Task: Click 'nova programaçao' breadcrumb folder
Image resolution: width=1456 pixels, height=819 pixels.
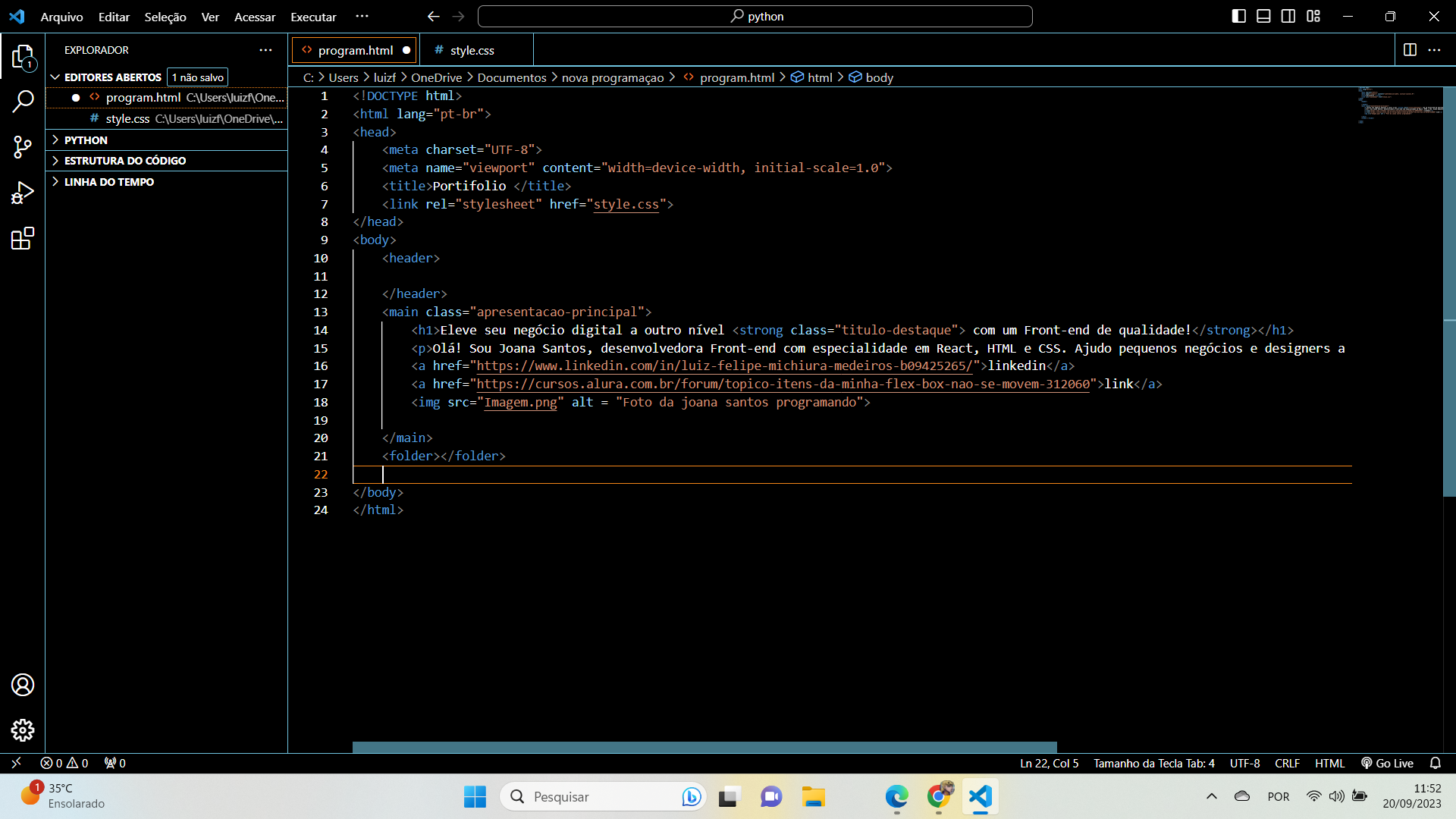Action: 613,77
